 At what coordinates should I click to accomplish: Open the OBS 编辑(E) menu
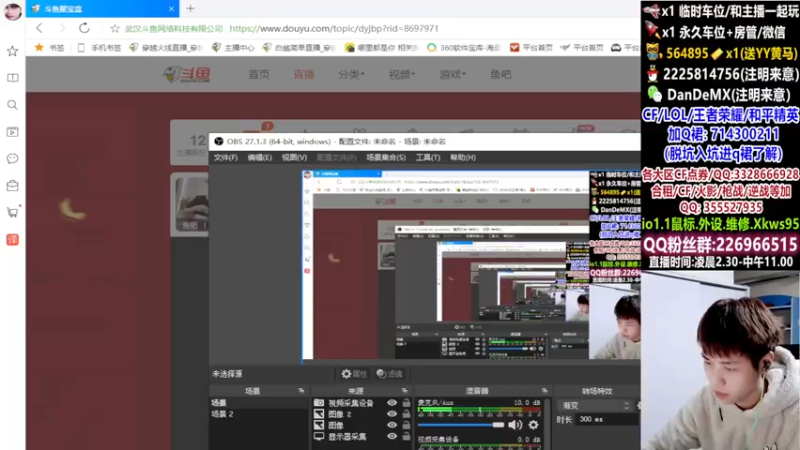coord(260,157)
